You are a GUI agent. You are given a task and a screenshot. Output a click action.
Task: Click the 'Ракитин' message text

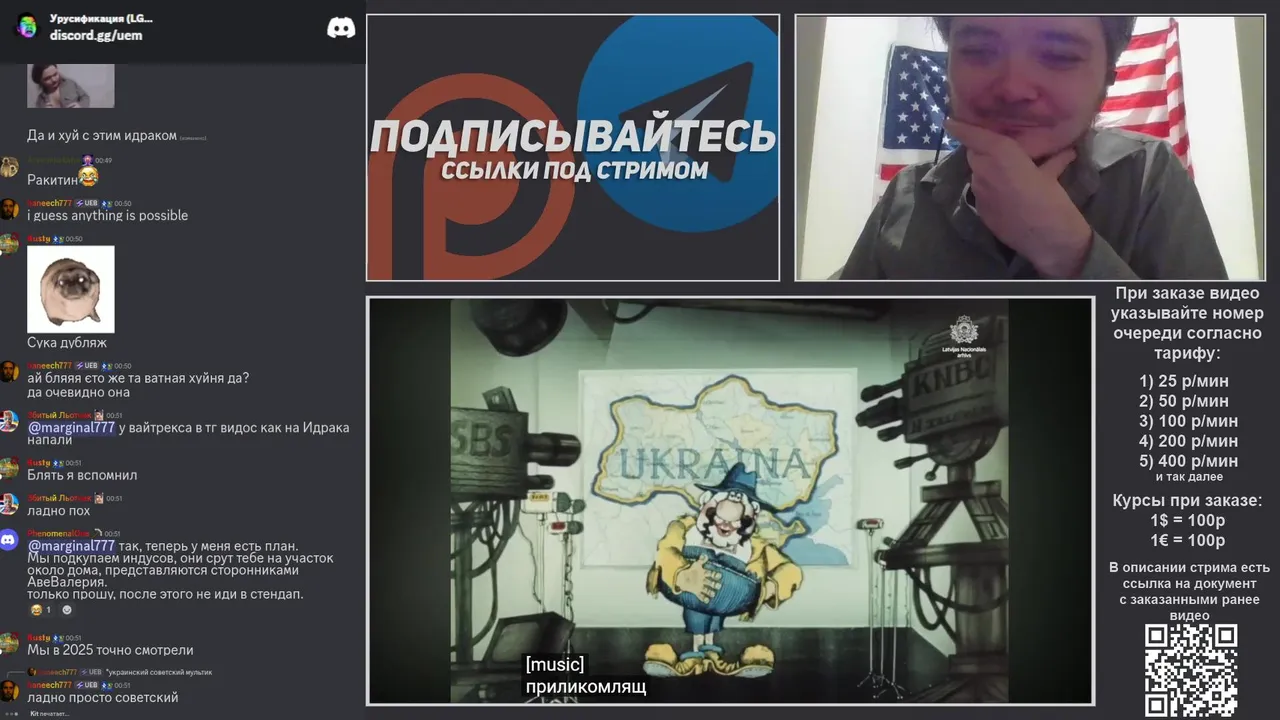(52, 180)
